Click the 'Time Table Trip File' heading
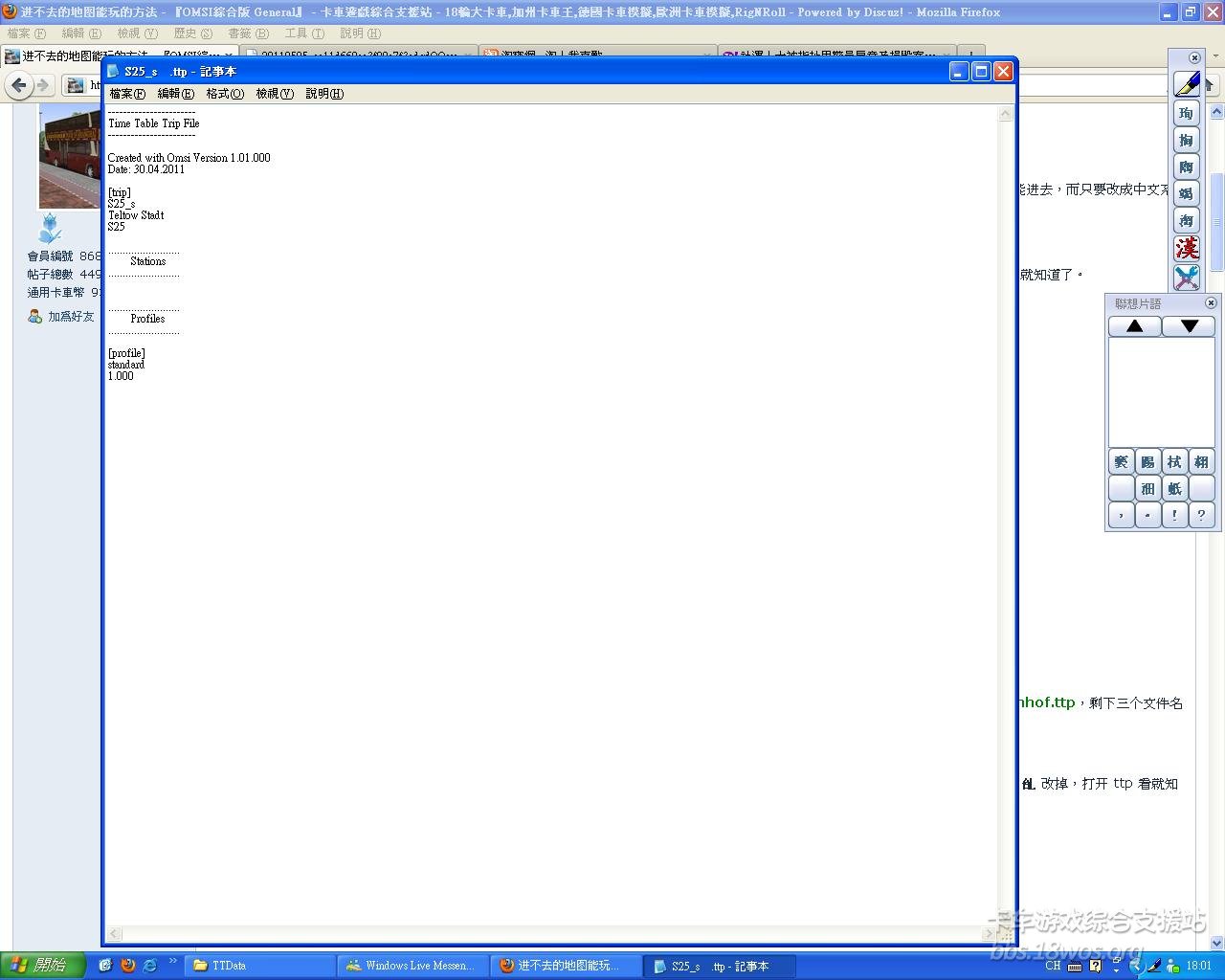This screenshot has width=1225, height=980. pyautogui.click(x=153, y=123)
